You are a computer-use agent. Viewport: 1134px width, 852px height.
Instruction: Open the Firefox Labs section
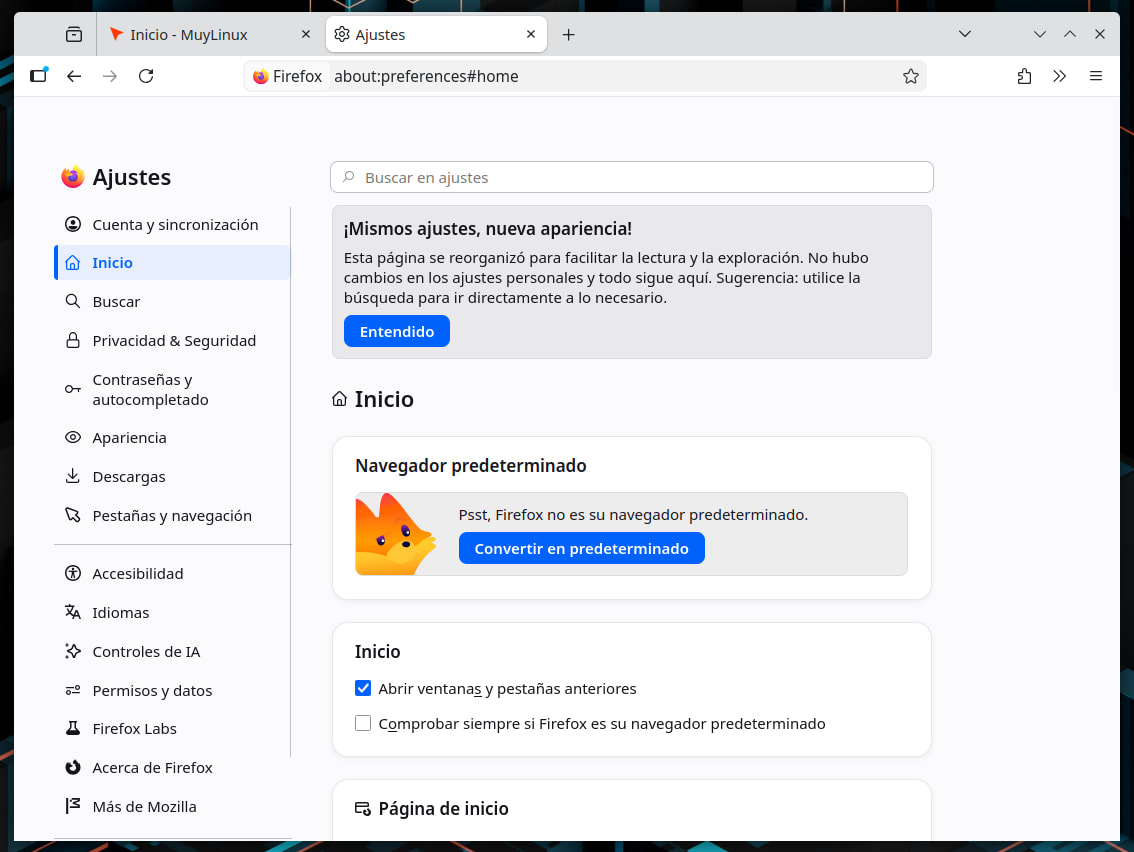click(x=172, y=728)
